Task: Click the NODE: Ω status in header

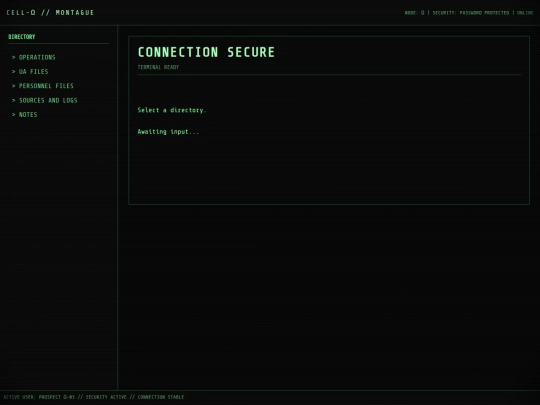Action: (414, 13)
